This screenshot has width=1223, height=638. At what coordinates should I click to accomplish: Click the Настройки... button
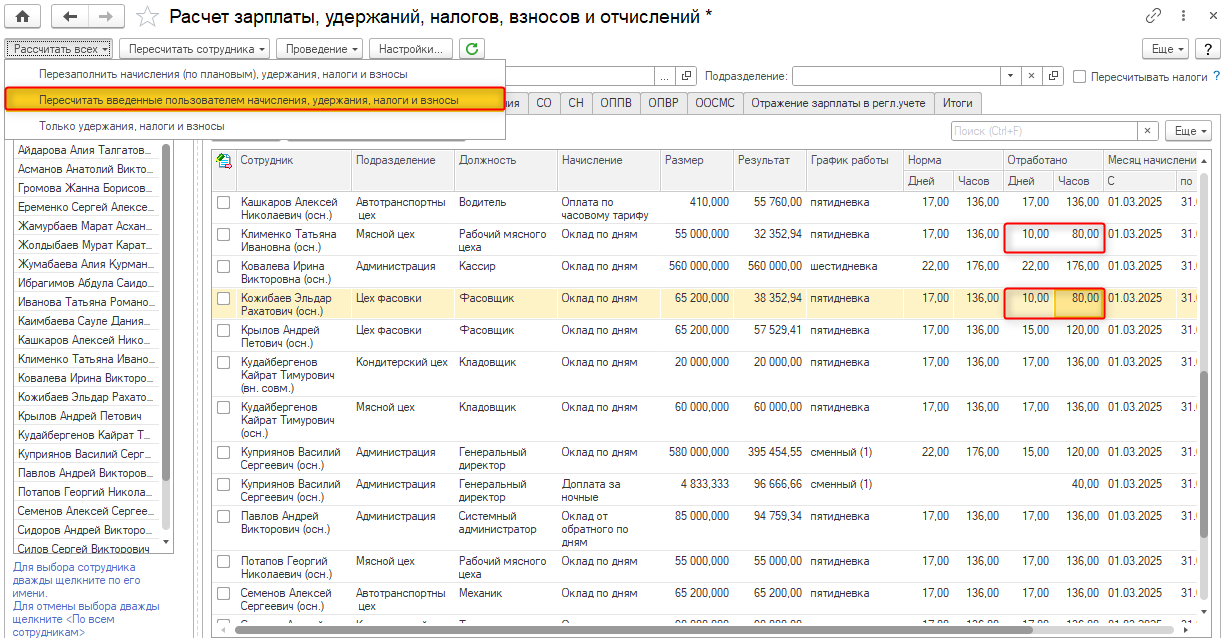411,48
